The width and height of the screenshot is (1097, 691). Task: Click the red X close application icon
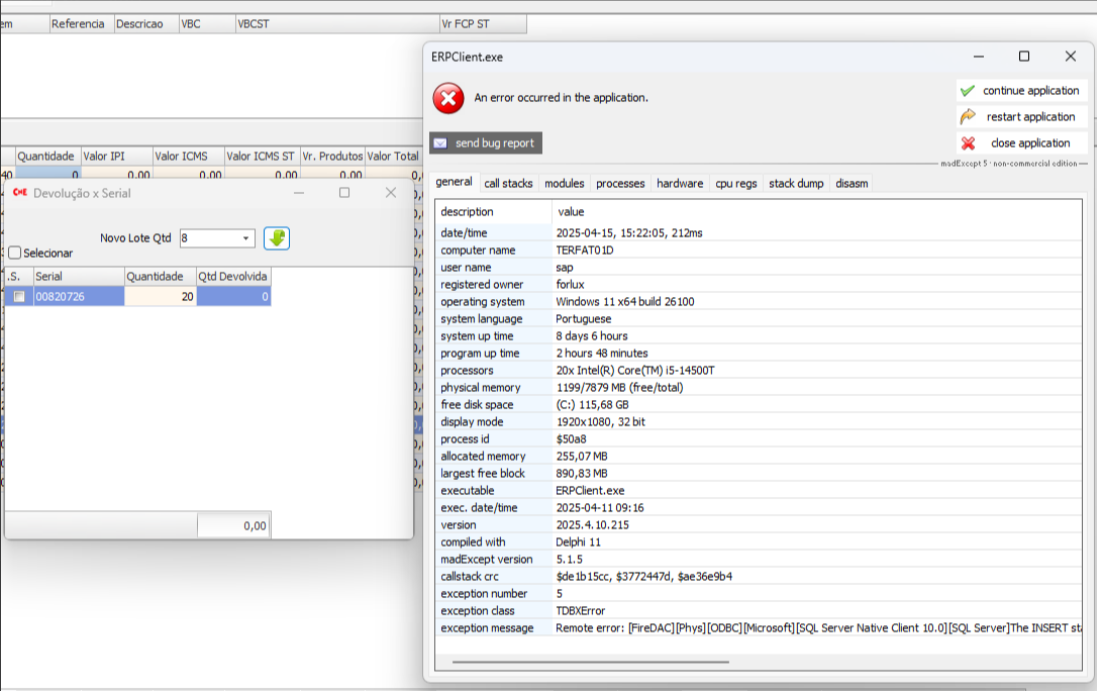coord(967,143)
